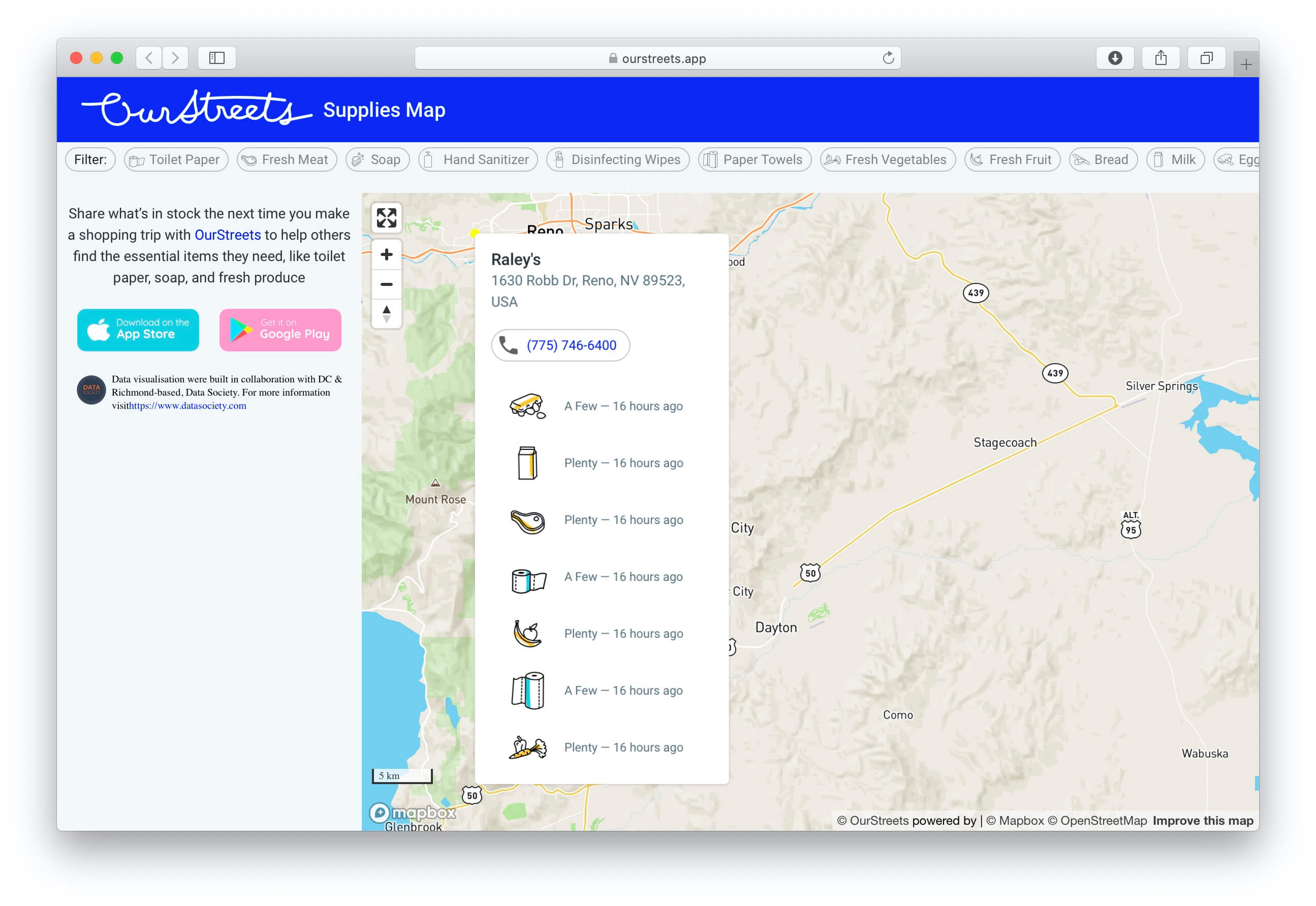Image resolution: width=1316 pixels, height=906 pixels.
Task: Enable the Fresh Fruit filter
Action: 1012,159
